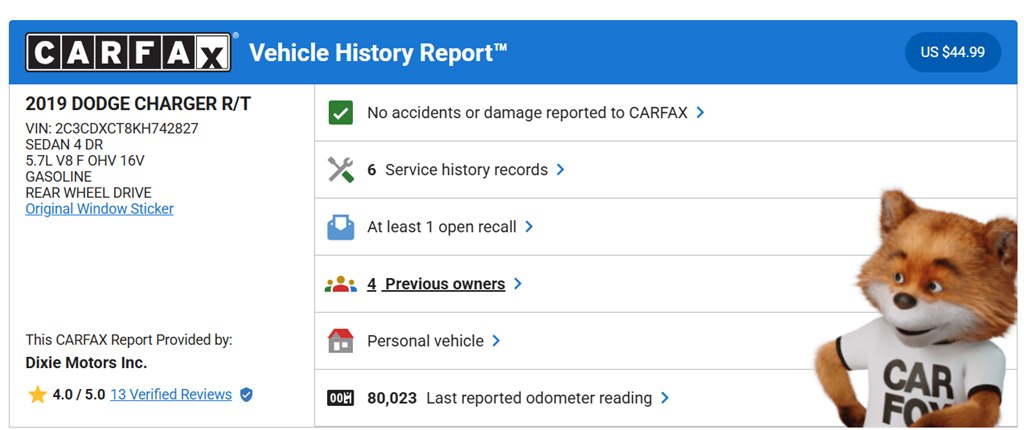Click the personal vehicle house icon

click(x=340, y=341)
